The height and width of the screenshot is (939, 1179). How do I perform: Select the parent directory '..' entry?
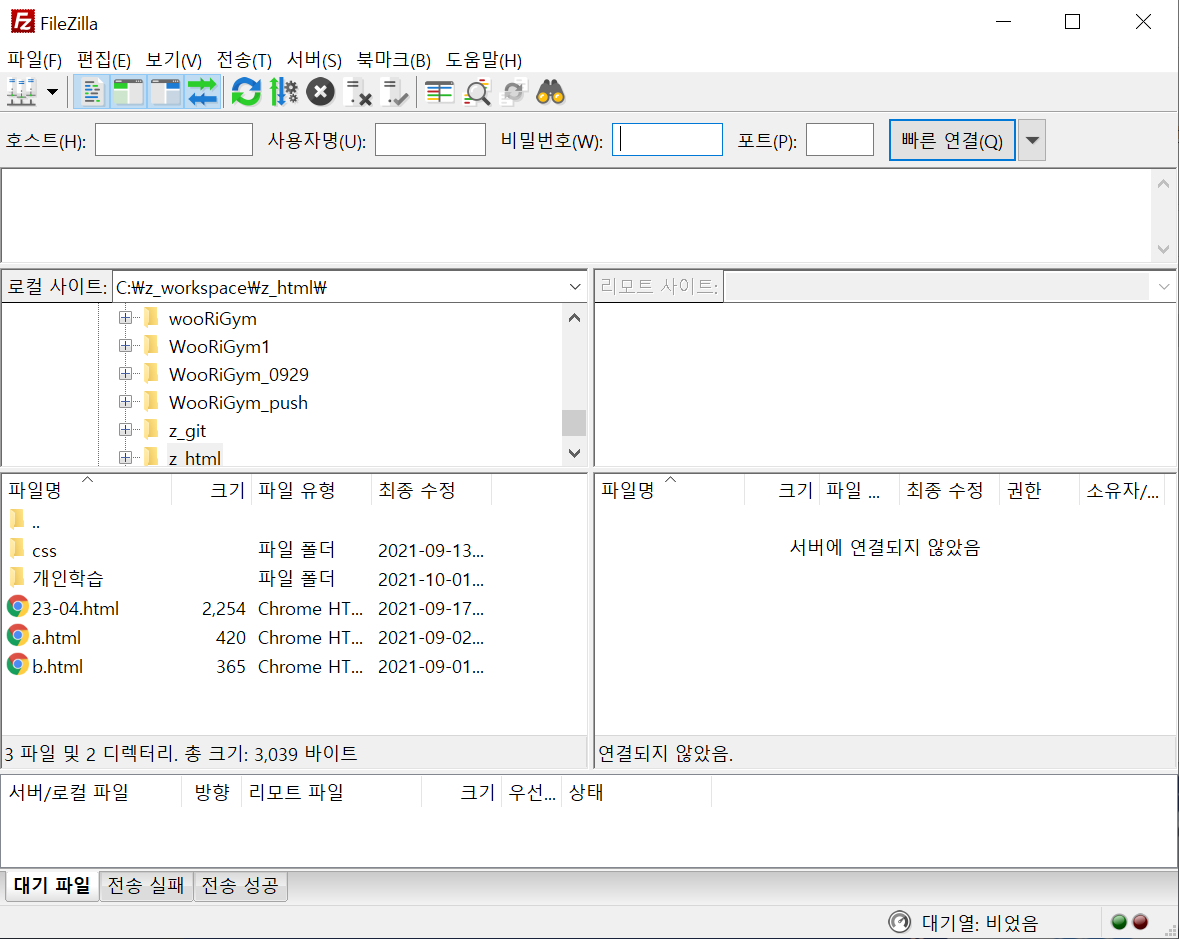coord(294,521)
